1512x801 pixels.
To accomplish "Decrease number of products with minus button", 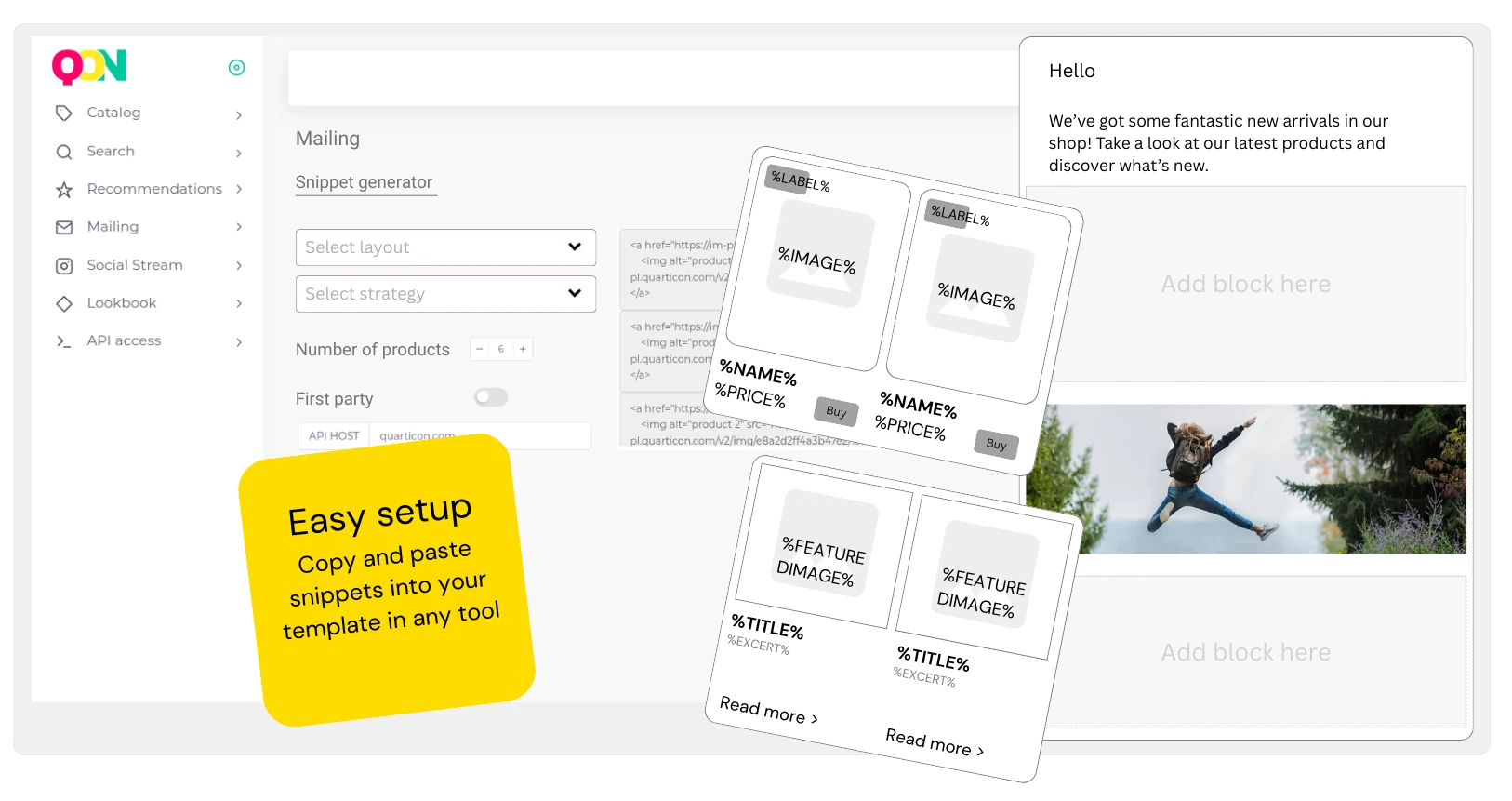I will click(x=479, y=349).
